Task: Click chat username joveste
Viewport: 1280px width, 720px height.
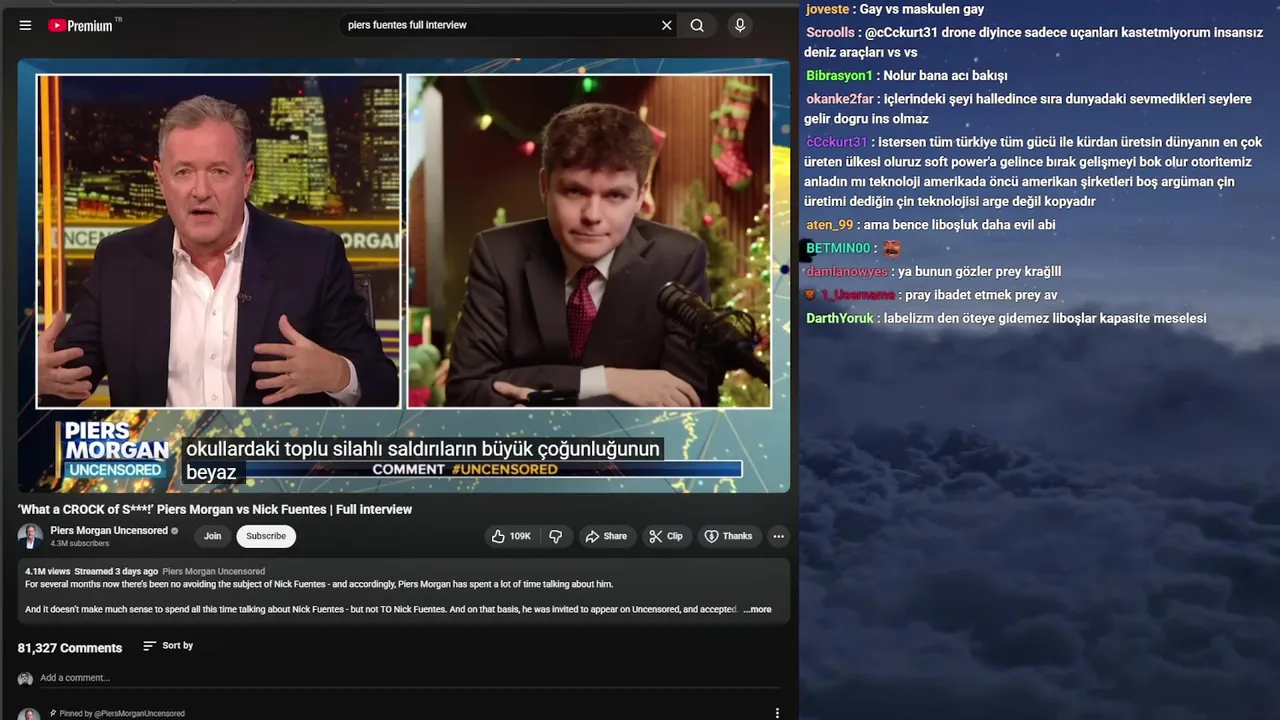Action: click(x=827, y=9)
